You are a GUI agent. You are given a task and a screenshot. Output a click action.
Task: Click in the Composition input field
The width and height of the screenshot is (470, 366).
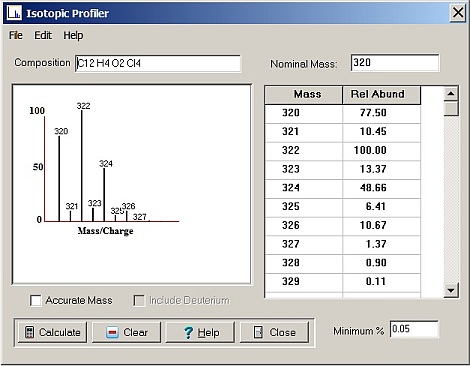[x=158, y=63]
